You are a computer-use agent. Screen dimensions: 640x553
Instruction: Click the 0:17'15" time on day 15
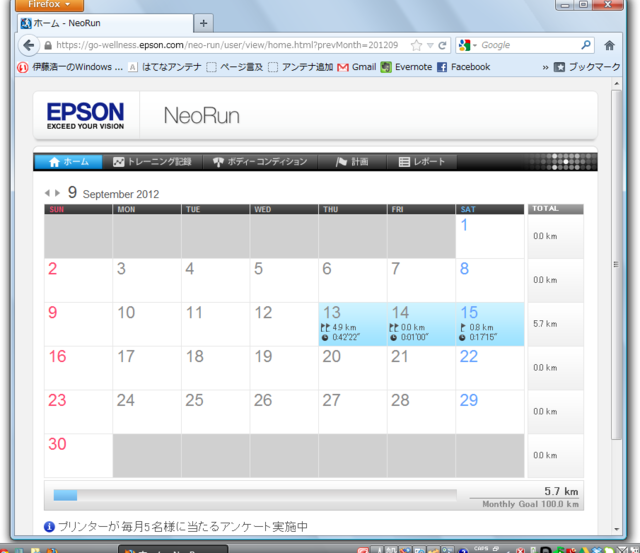tap(483, 338)
